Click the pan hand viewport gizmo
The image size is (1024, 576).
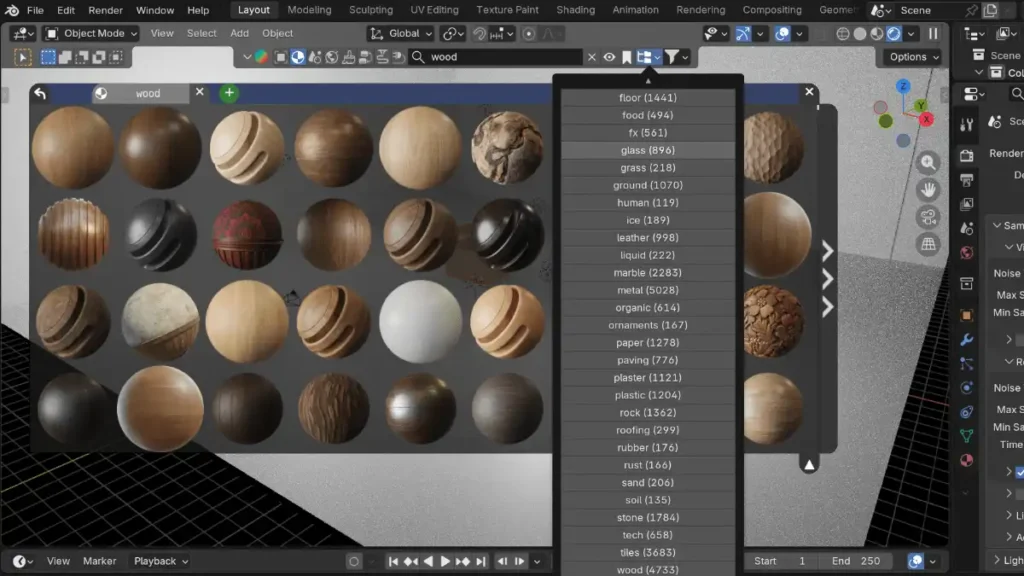928,190
